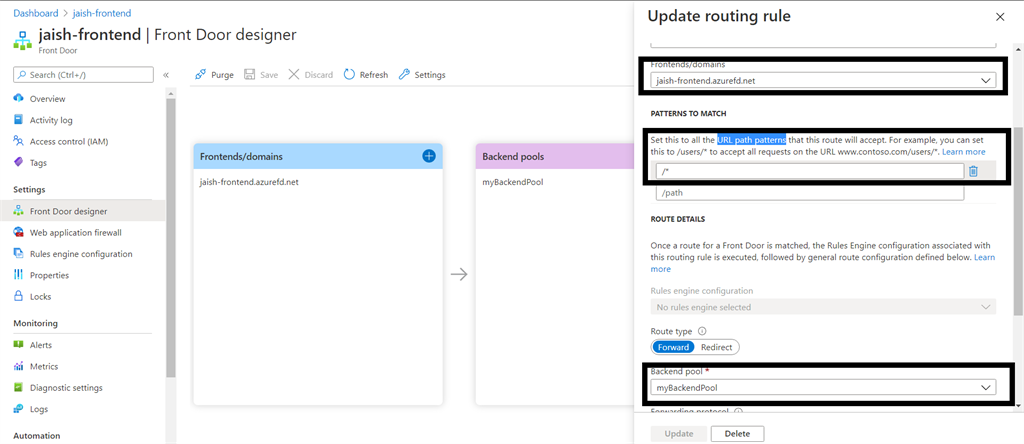Image resolution: width=1024 pixels, height=444 pixels.
Task: Add a frontend with plus icon
Action: [x=429, y=156]
